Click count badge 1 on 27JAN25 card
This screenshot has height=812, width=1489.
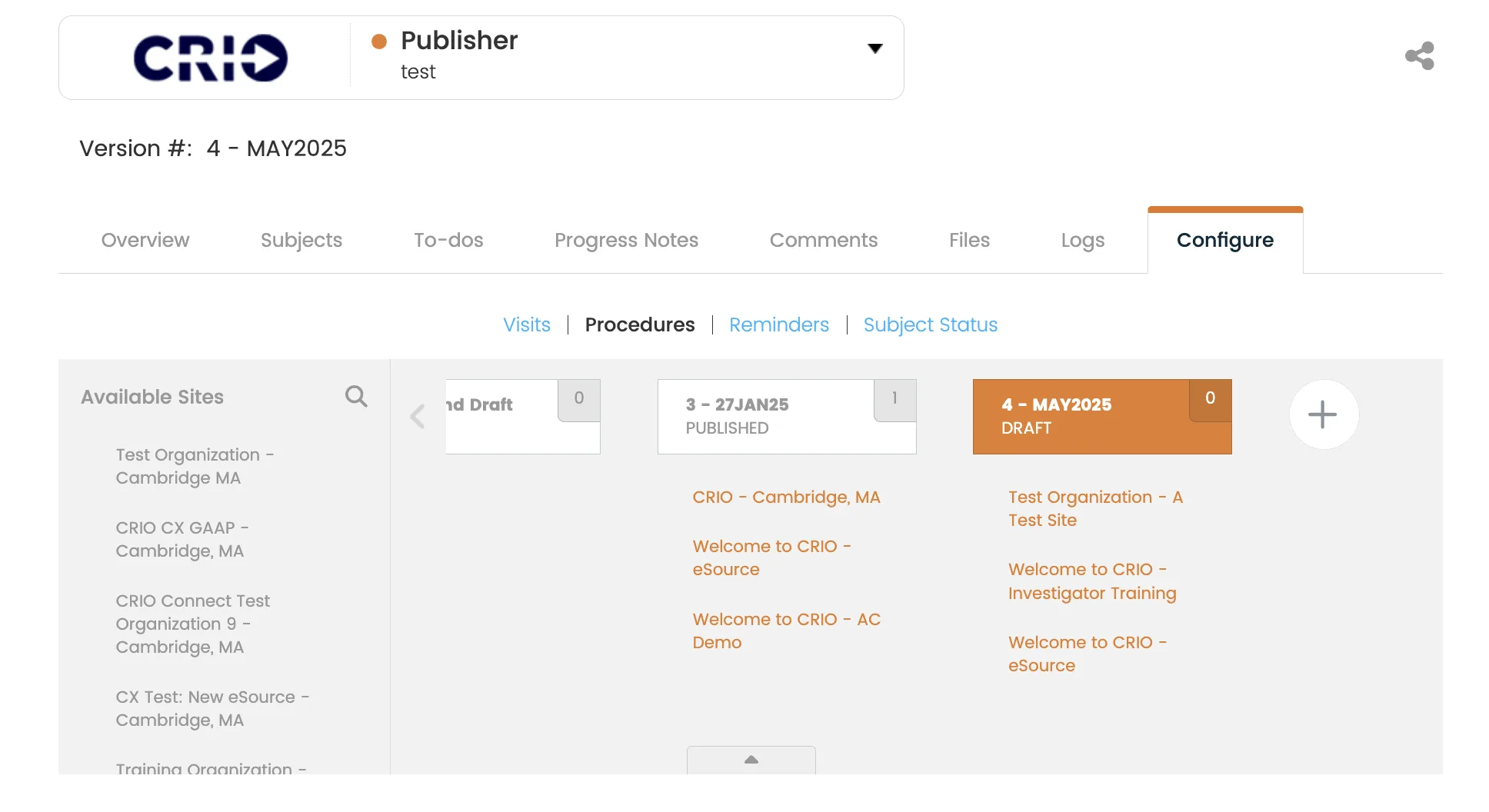click(x=894, y=399)
